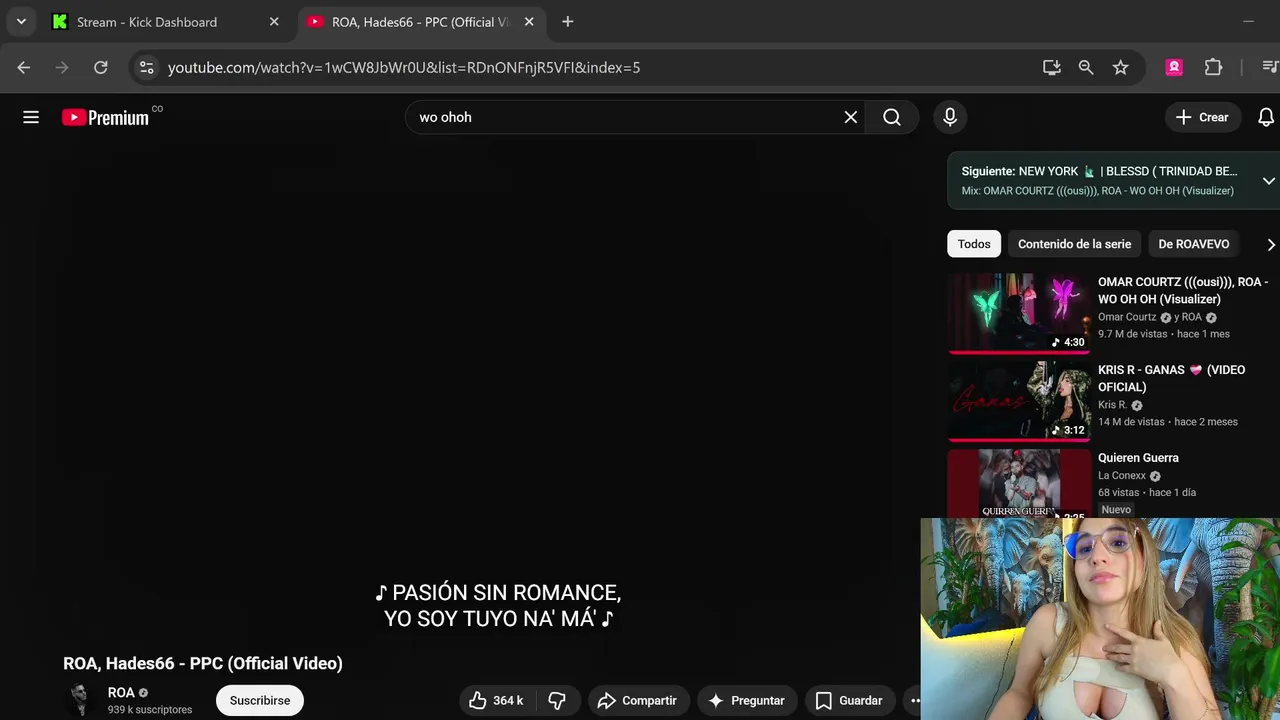Open KRIS R - GANAS video title
Screen dimensions: 1280x720
coord(1171,378)
